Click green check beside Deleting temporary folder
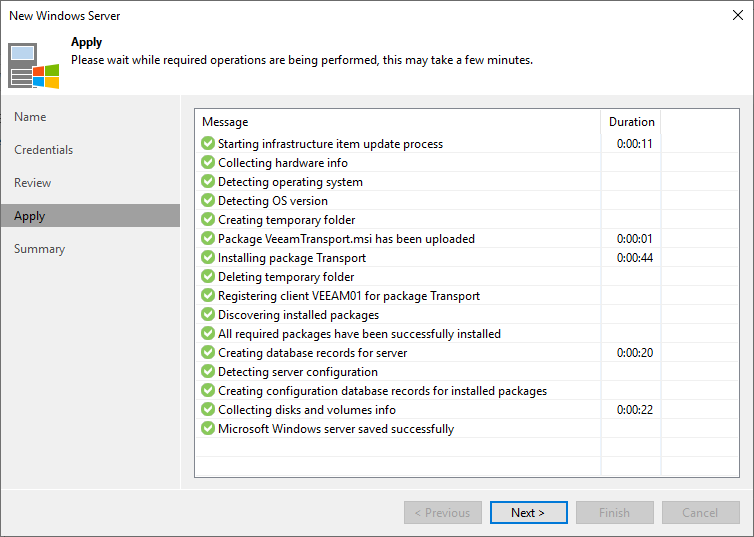 coord(208,276)
